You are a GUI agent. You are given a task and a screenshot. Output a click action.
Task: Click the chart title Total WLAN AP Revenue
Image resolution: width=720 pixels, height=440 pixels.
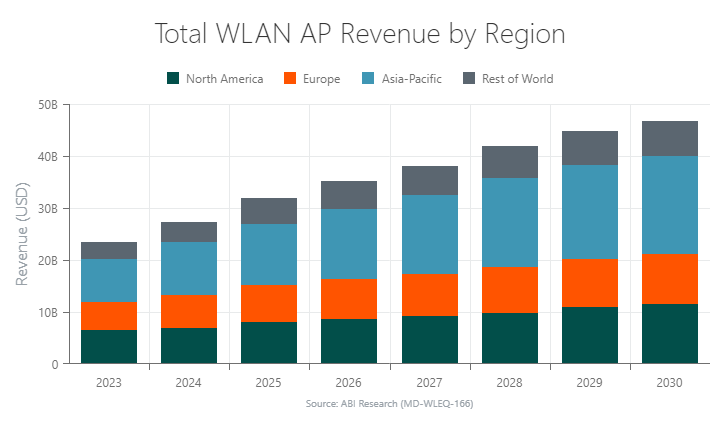pos(360,34)
